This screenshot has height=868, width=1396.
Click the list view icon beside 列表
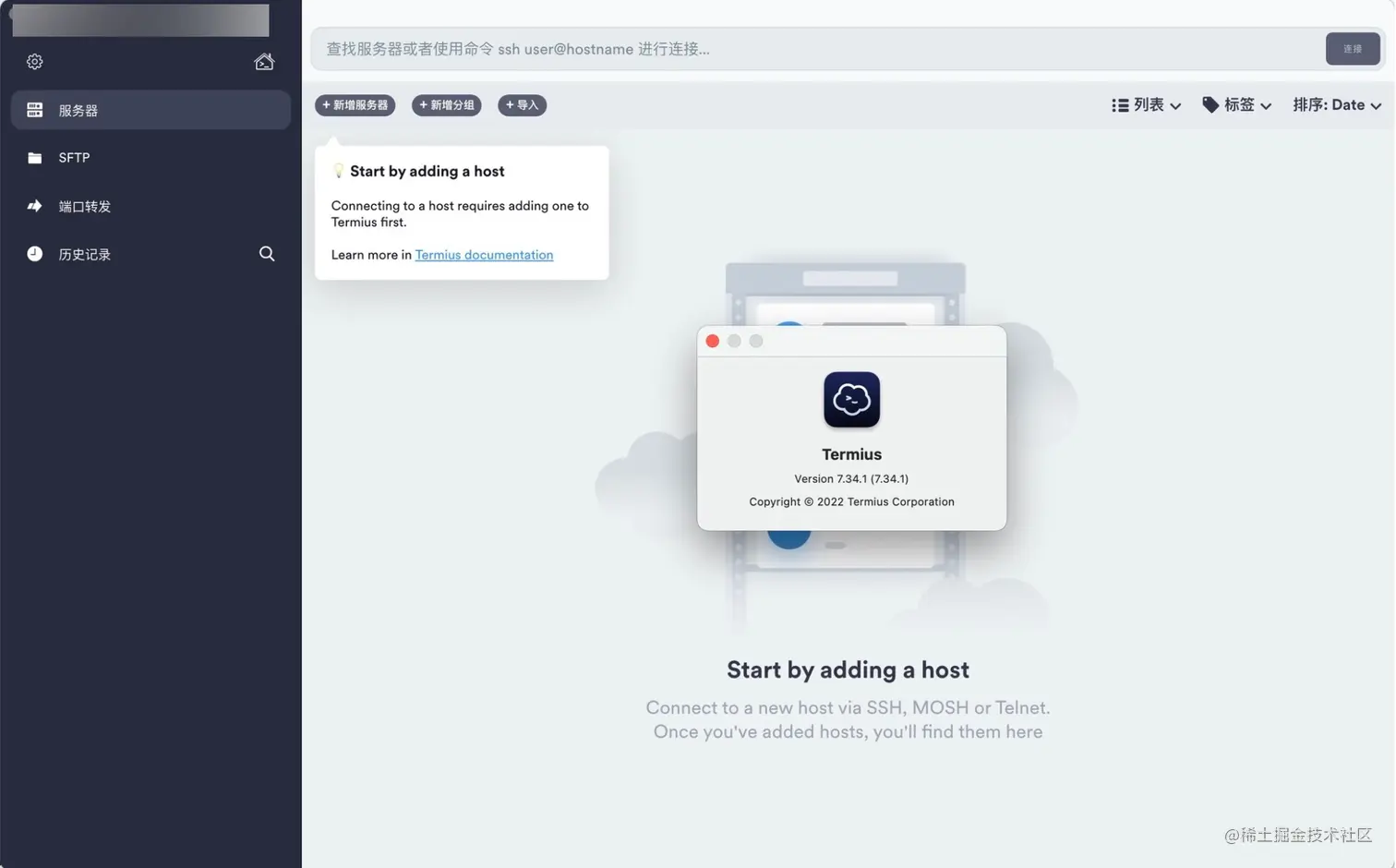1120,105
